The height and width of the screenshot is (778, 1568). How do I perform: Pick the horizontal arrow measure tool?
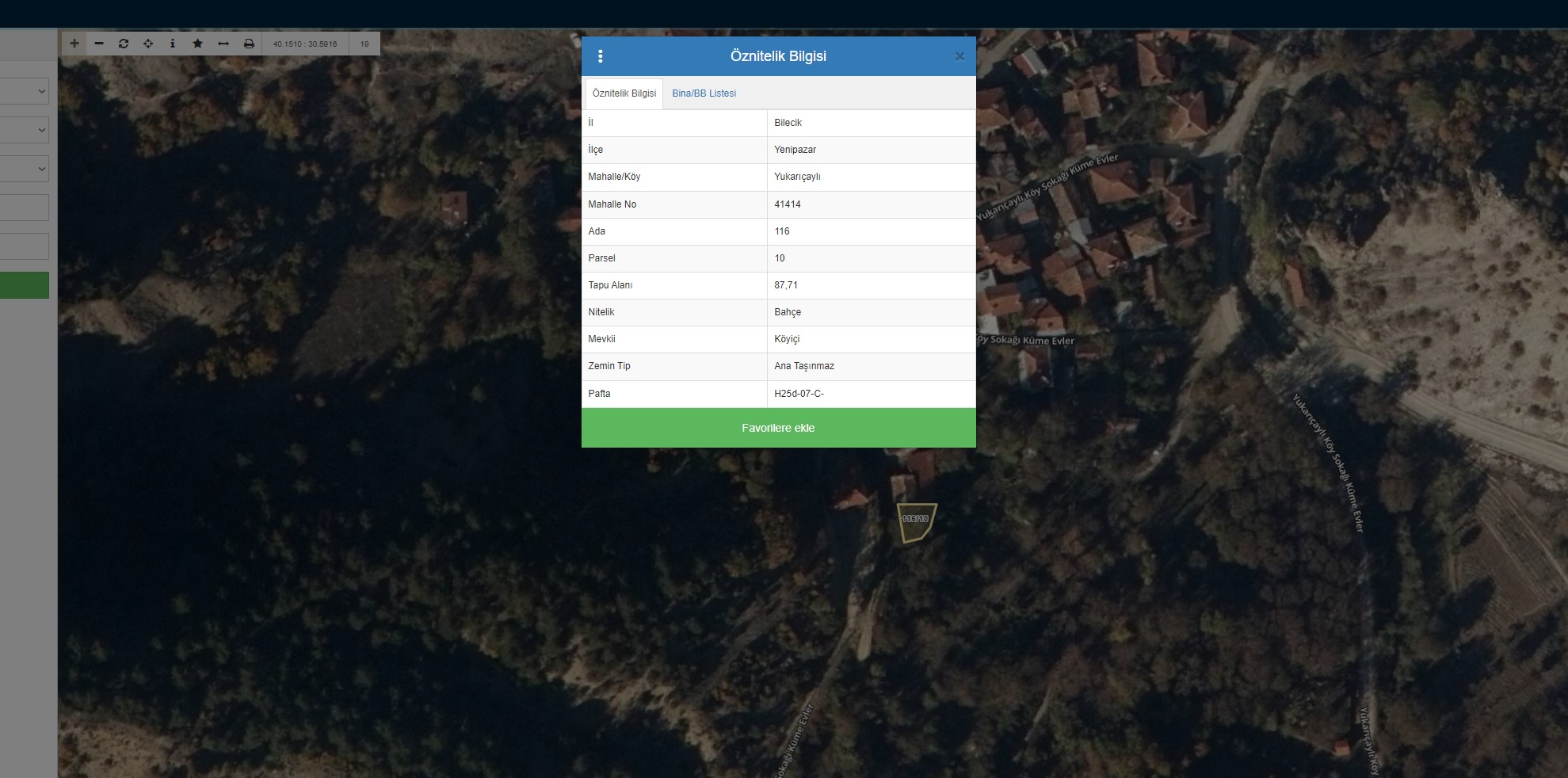tap(223, 44)
